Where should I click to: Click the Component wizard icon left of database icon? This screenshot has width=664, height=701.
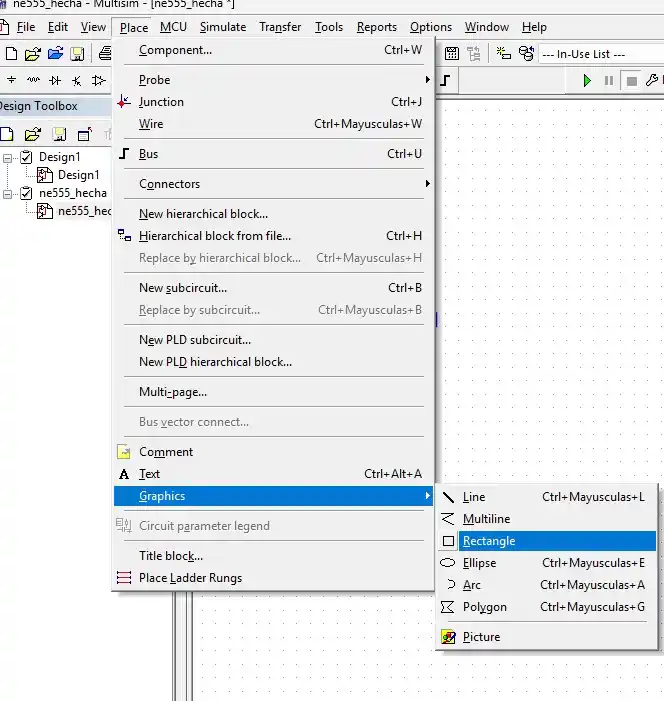click(503, 53)
